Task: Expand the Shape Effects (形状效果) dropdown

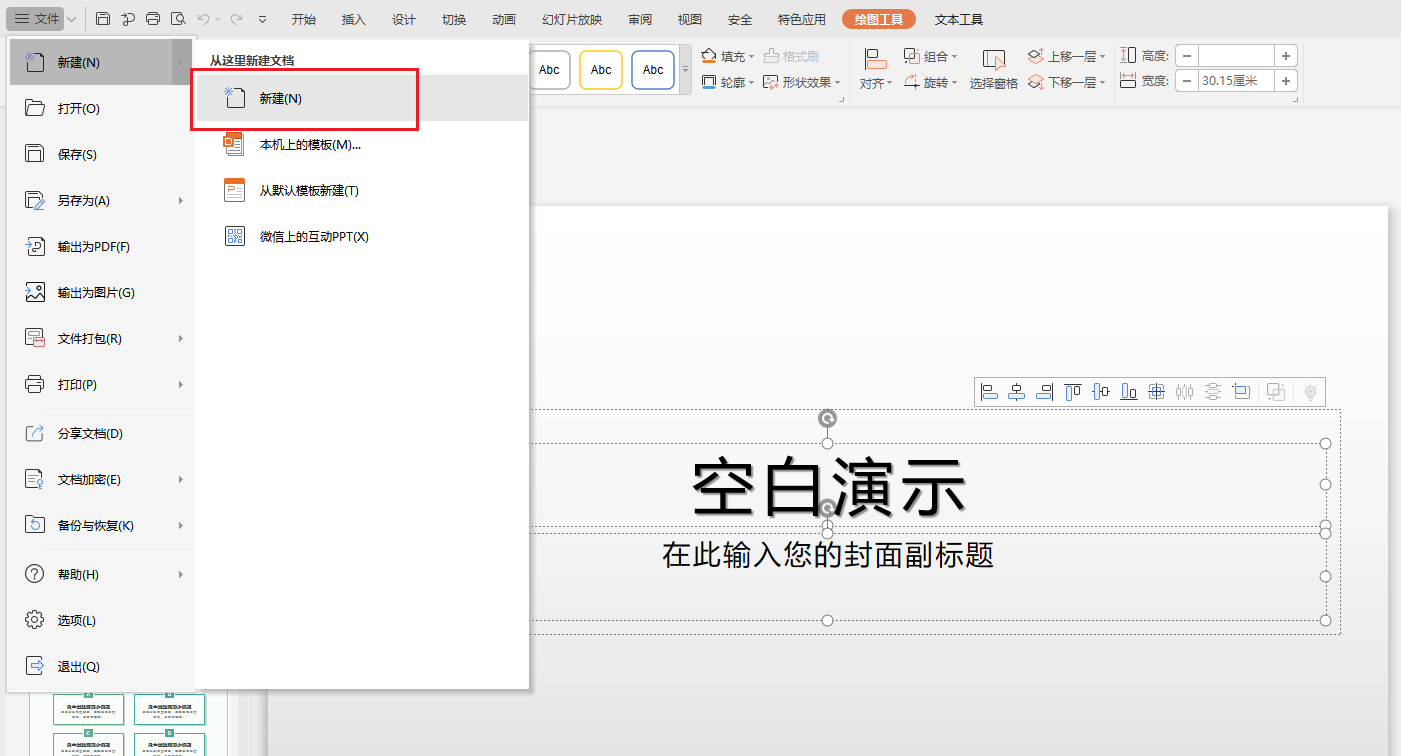Action: [802, 82]
